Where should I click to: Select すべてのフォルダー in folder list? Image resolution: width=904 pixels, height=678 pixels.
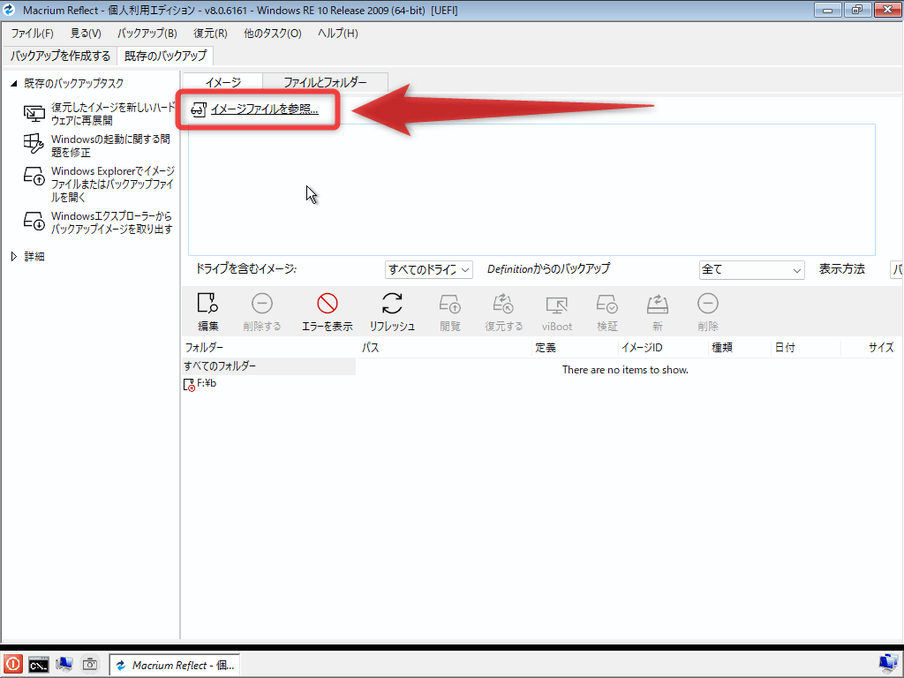269,366
